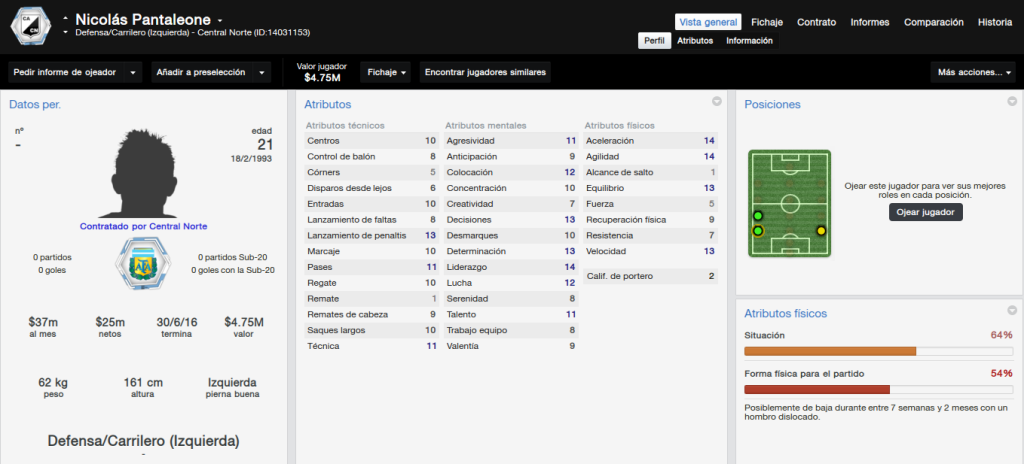Open the Historia tab

pos(995,22)
